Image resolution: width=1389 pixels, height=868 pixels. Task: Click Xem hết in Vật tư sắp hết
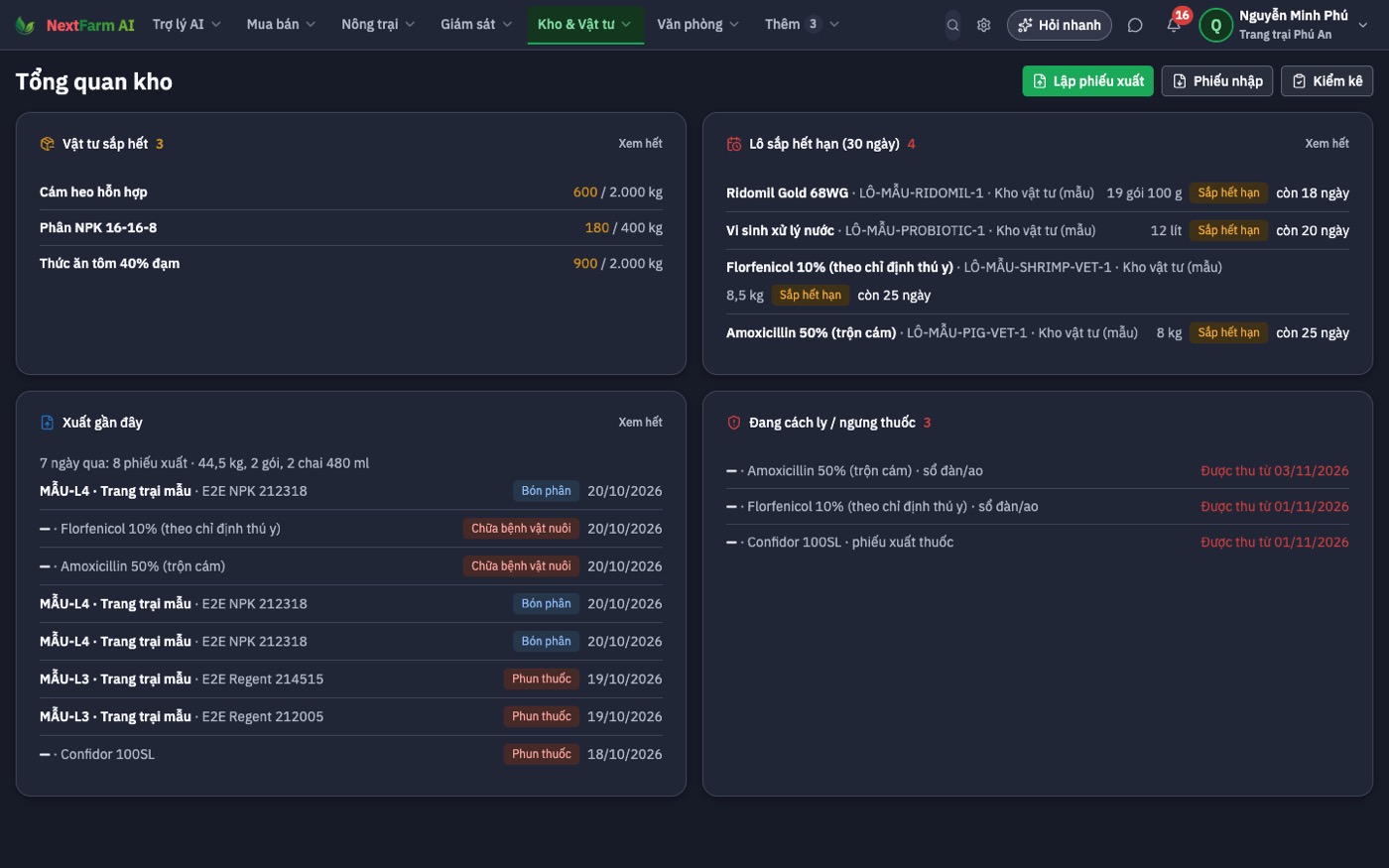tap(640, 144)
